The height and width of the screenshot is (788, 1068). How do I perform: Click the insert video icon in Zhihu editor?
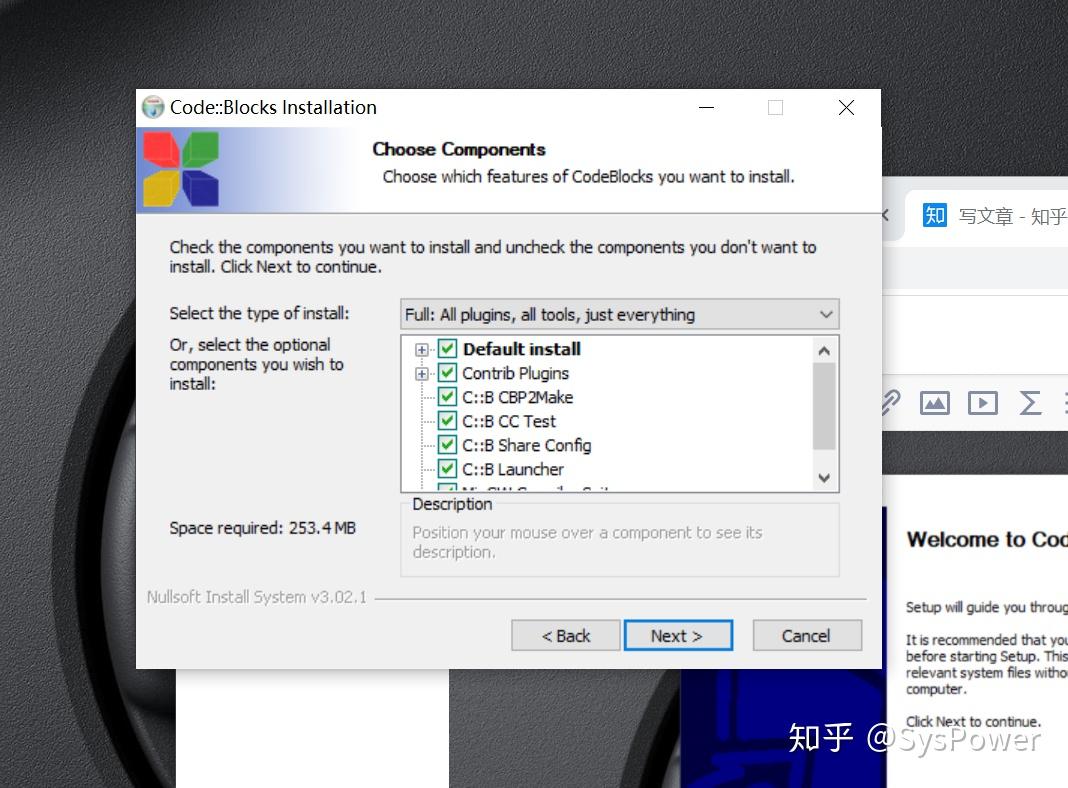[983, 403]
